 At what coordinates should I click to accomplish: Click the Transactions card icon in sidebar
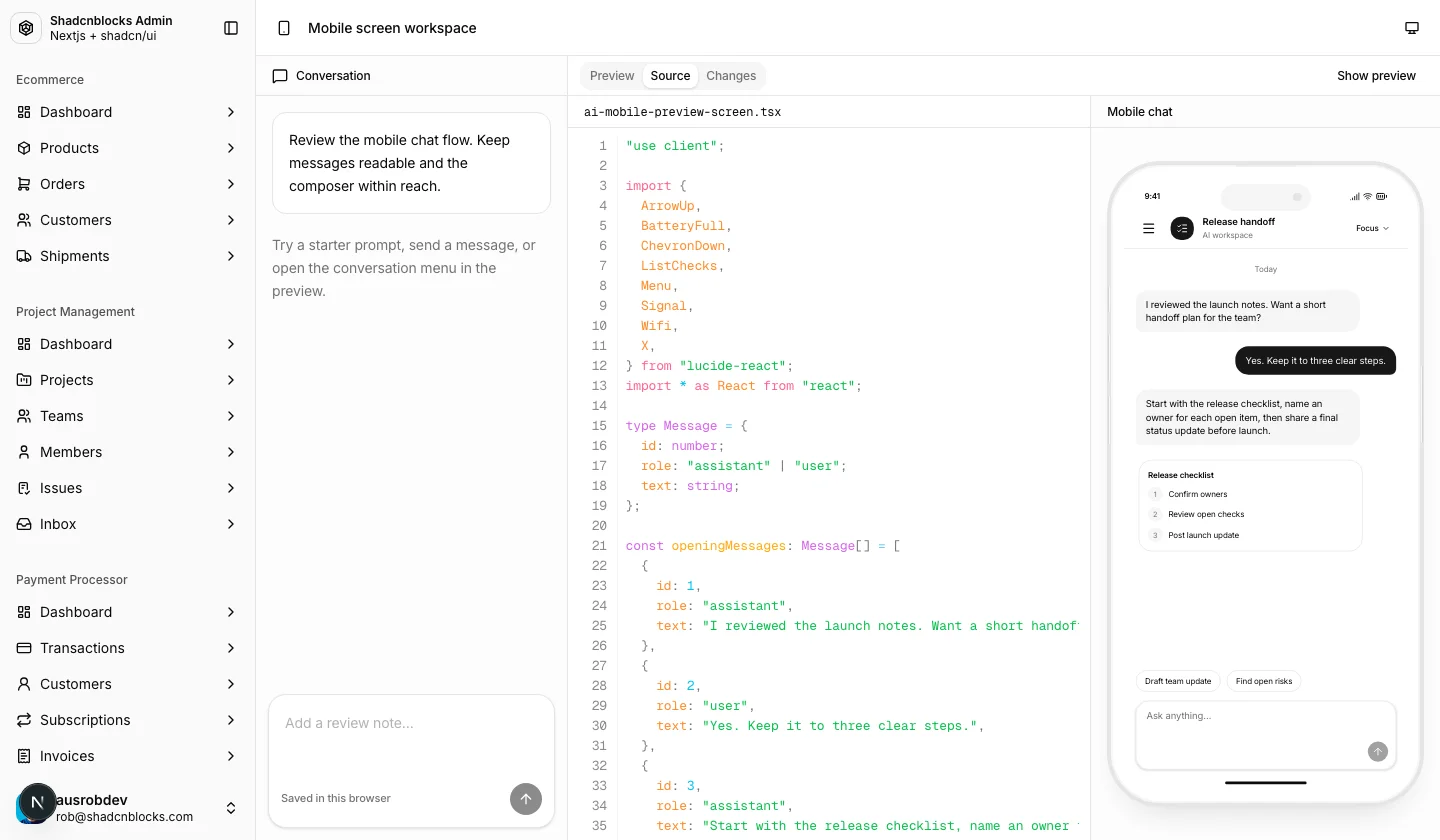pyautogui.click(x=24, y=648)
